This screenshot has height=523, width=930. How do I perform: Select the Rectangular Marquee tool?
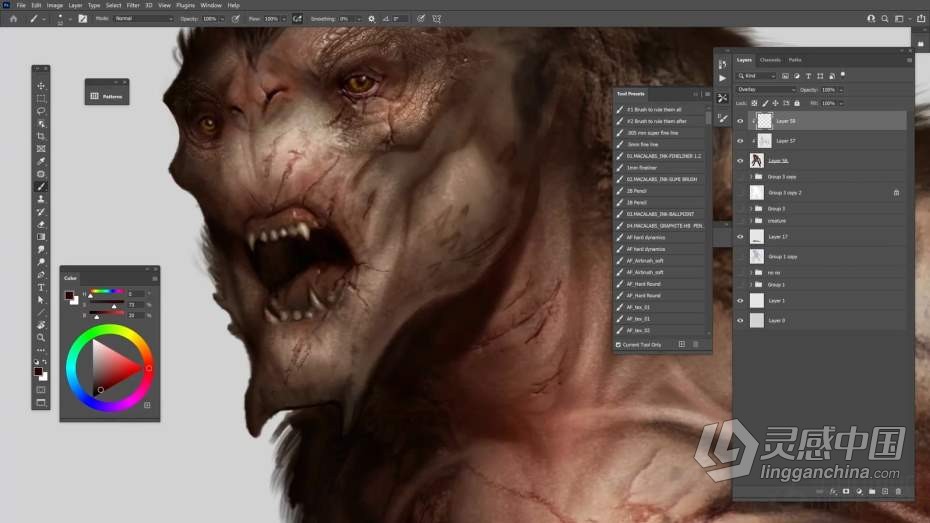point(41,98)
